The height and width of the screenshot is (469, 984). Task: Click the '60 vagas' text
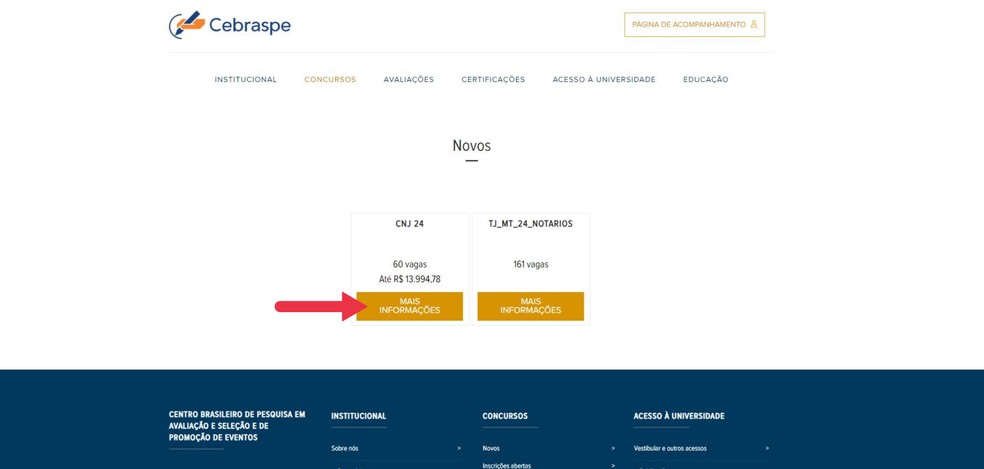tap(410, 264)
